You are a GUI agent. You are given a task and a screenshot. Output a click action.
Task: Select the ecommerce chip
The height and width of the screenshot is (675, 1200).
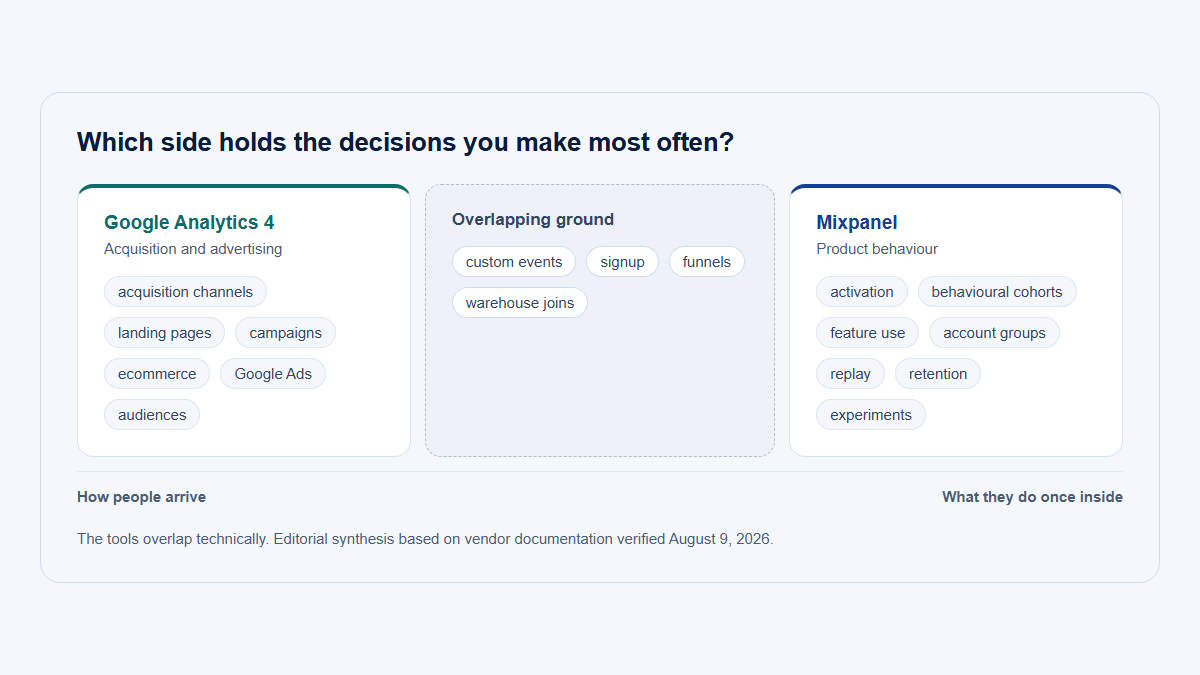coord(157,374)
